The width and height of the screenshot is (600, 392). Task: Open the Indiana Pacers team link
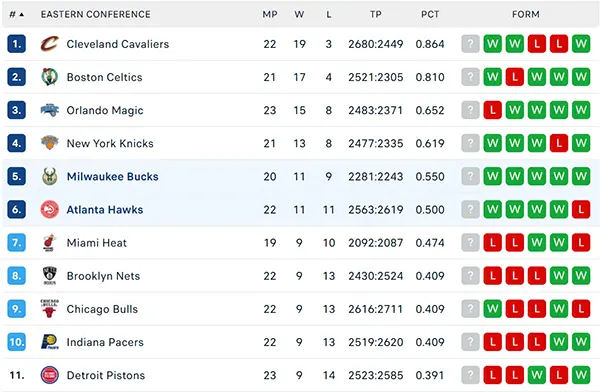pyautogui.click(x=105, y=342)
